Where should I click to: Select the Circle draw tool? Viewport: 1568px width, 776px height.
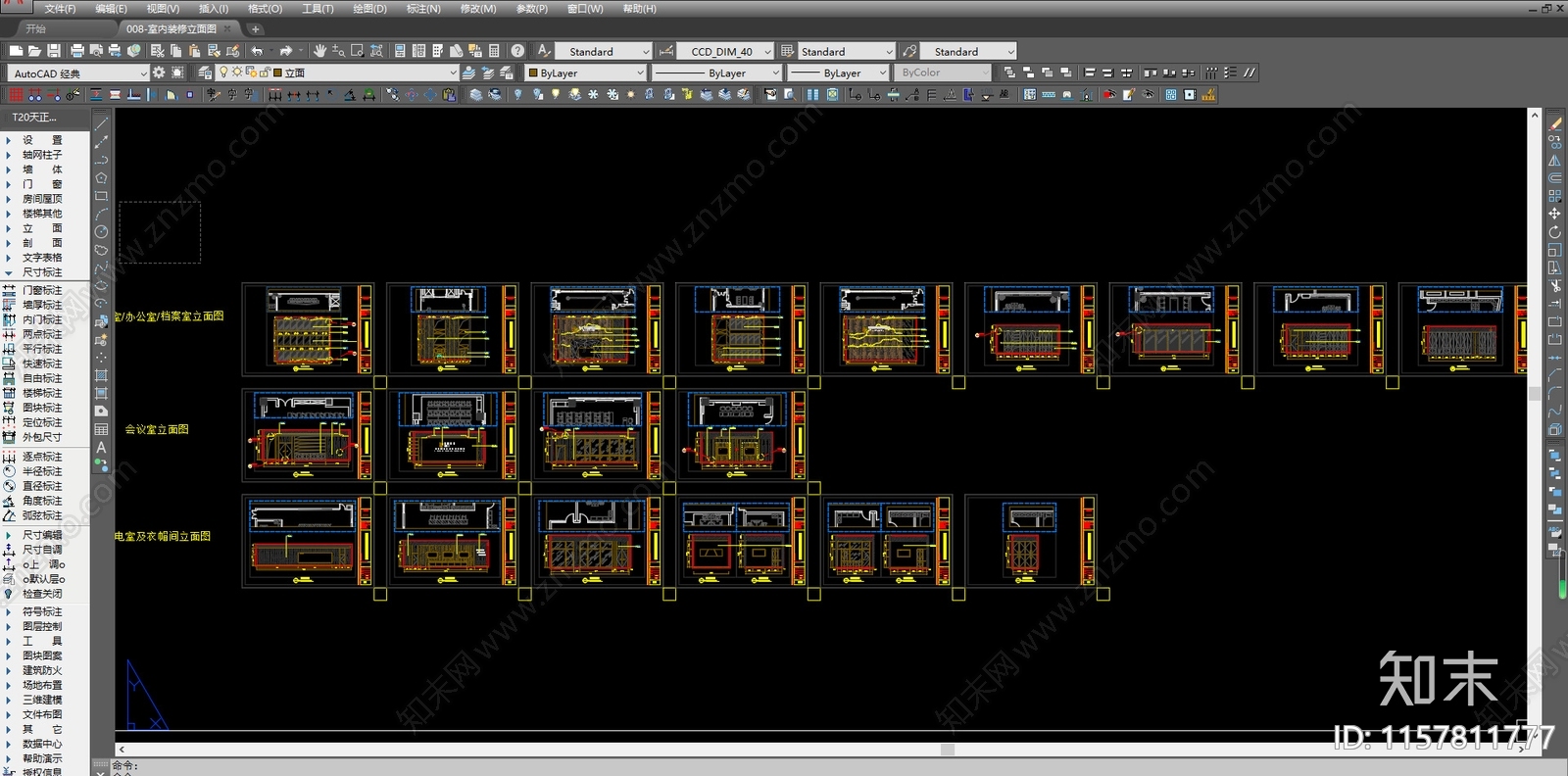tap(101, 232)
